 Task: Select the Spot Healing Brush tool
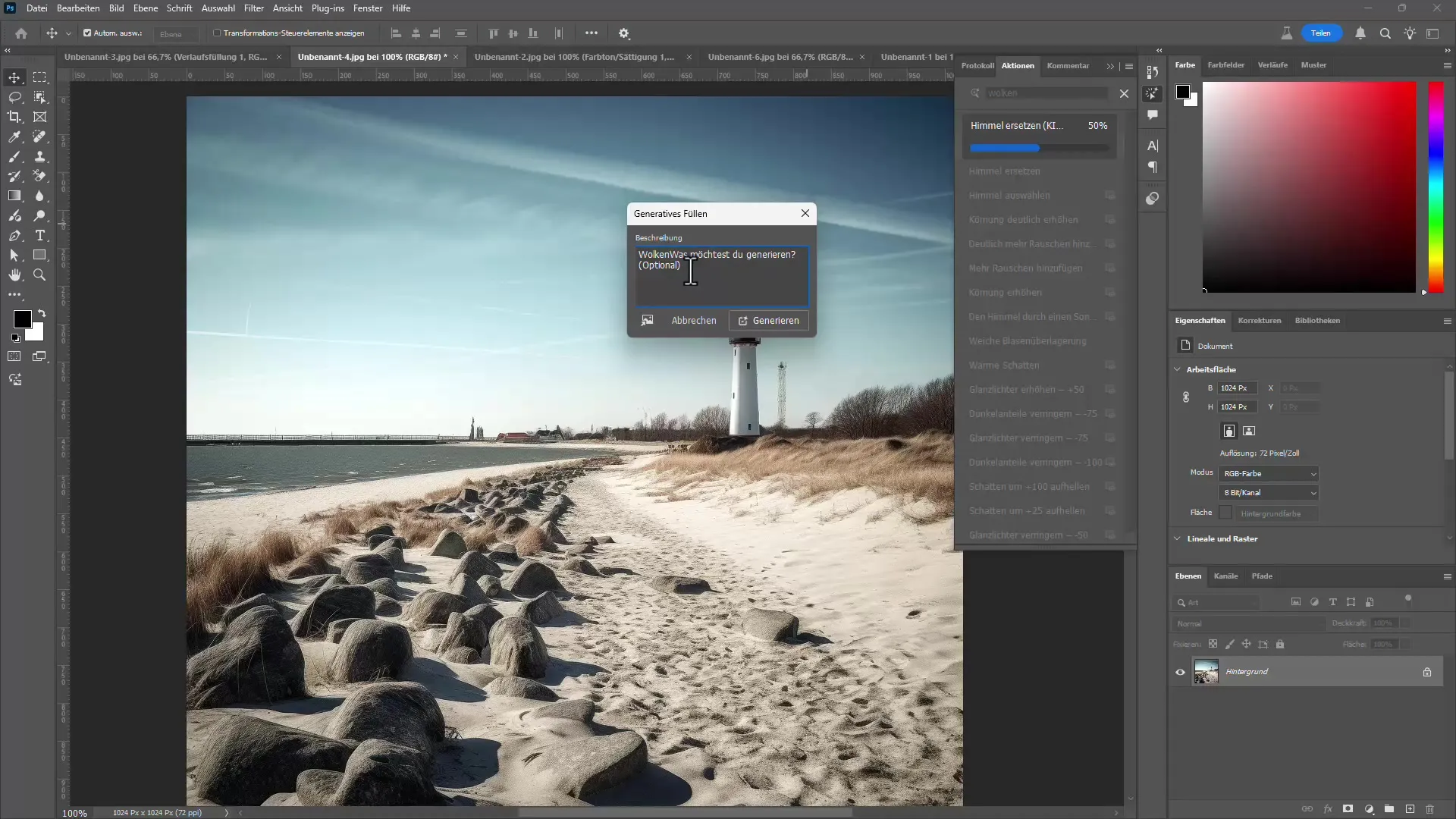click(39, 136)
